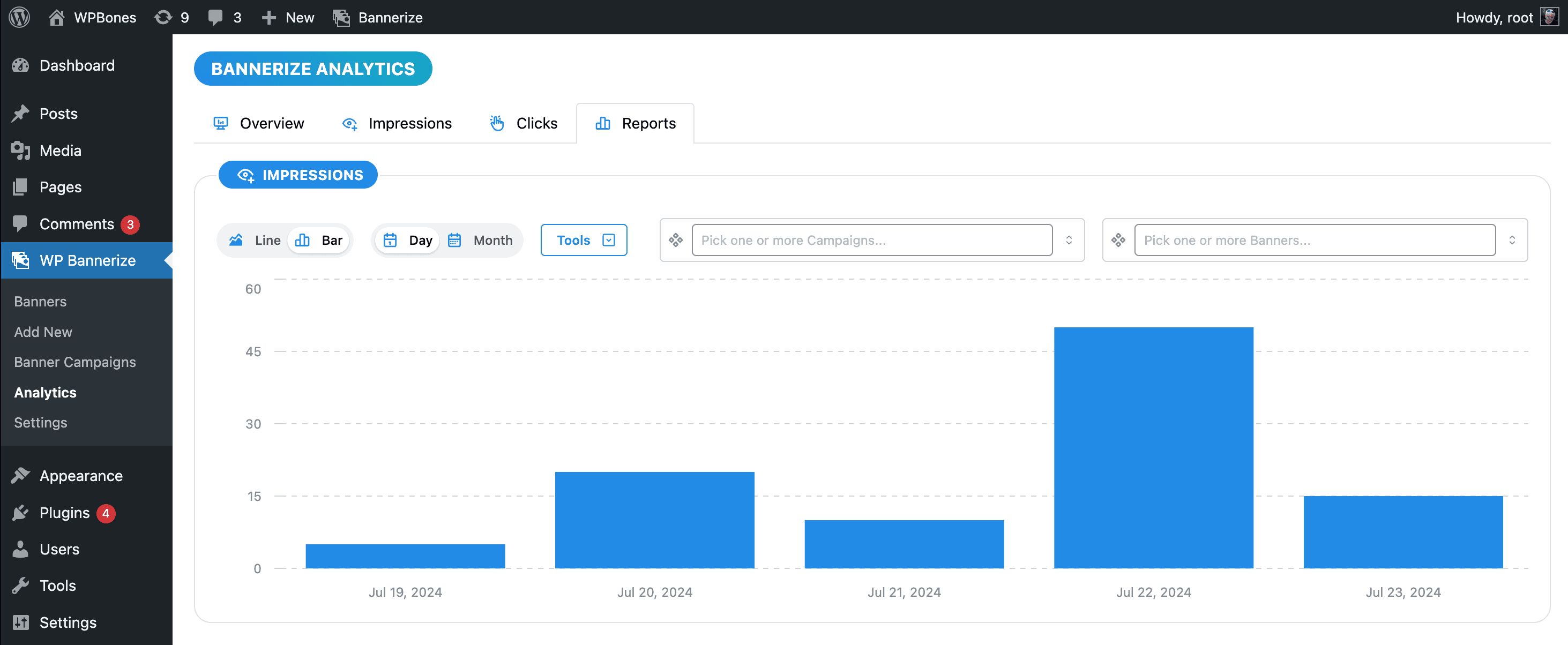Click the WP Bannerize sidebar icon
This screenshot has height=645, width=1568.
(x=20, y=260)
